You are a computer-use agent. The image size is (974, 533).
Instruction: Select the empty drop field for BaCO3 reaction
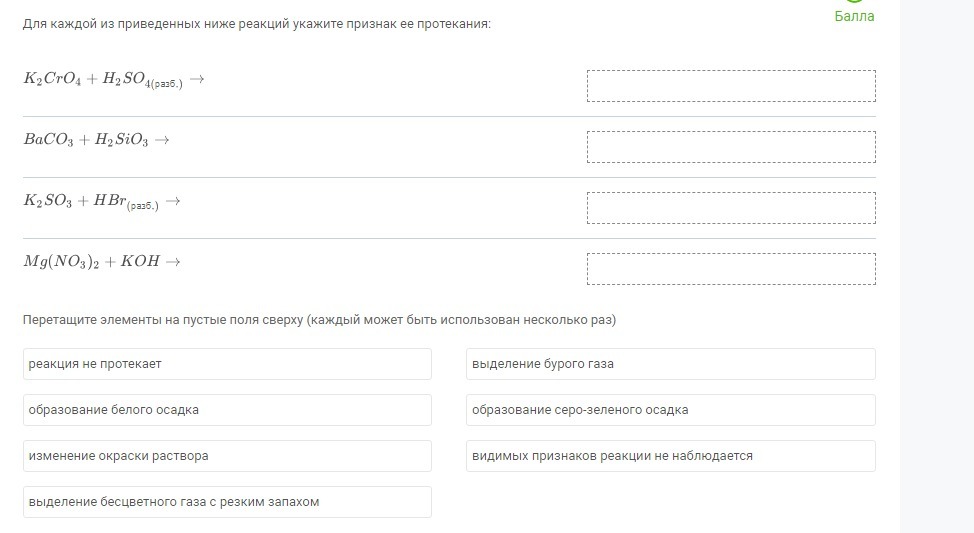731,147
